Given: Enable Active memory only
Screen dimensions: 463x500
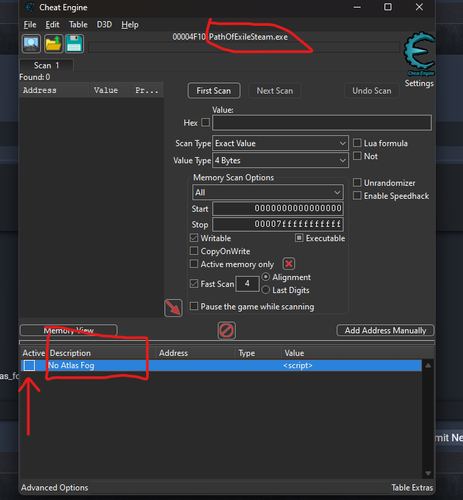Looking at the screenshot, I should pos(194,264).
